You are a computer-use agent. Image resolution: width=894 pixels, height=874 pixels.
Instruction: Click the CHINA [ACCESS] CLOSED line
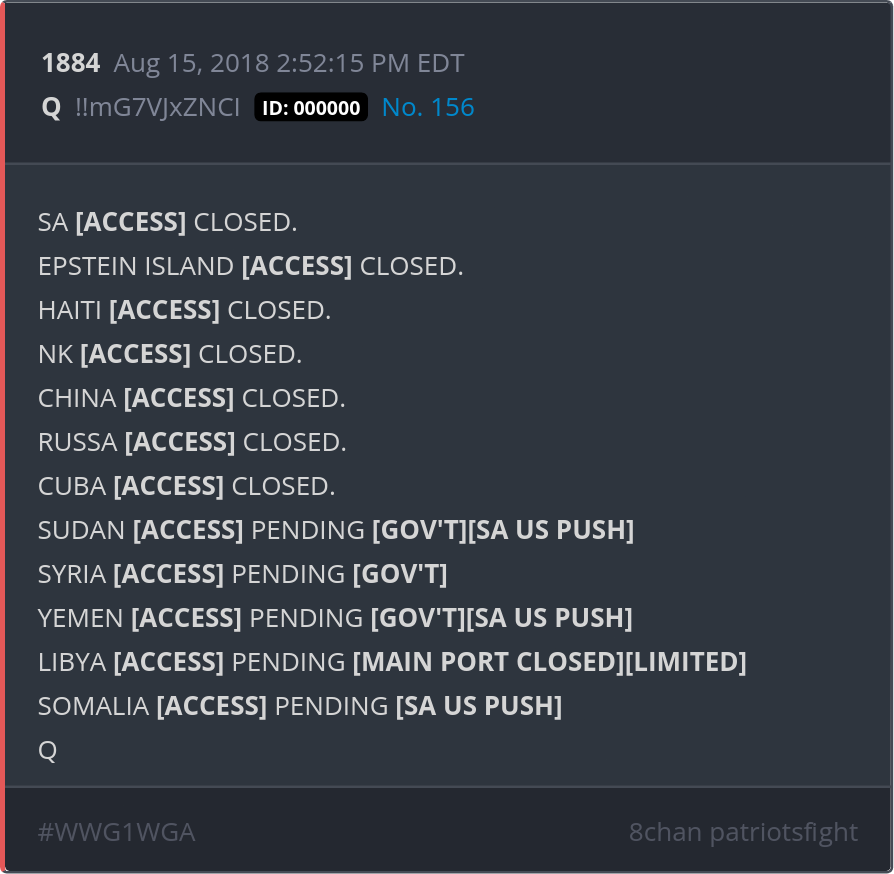point(191,398)
